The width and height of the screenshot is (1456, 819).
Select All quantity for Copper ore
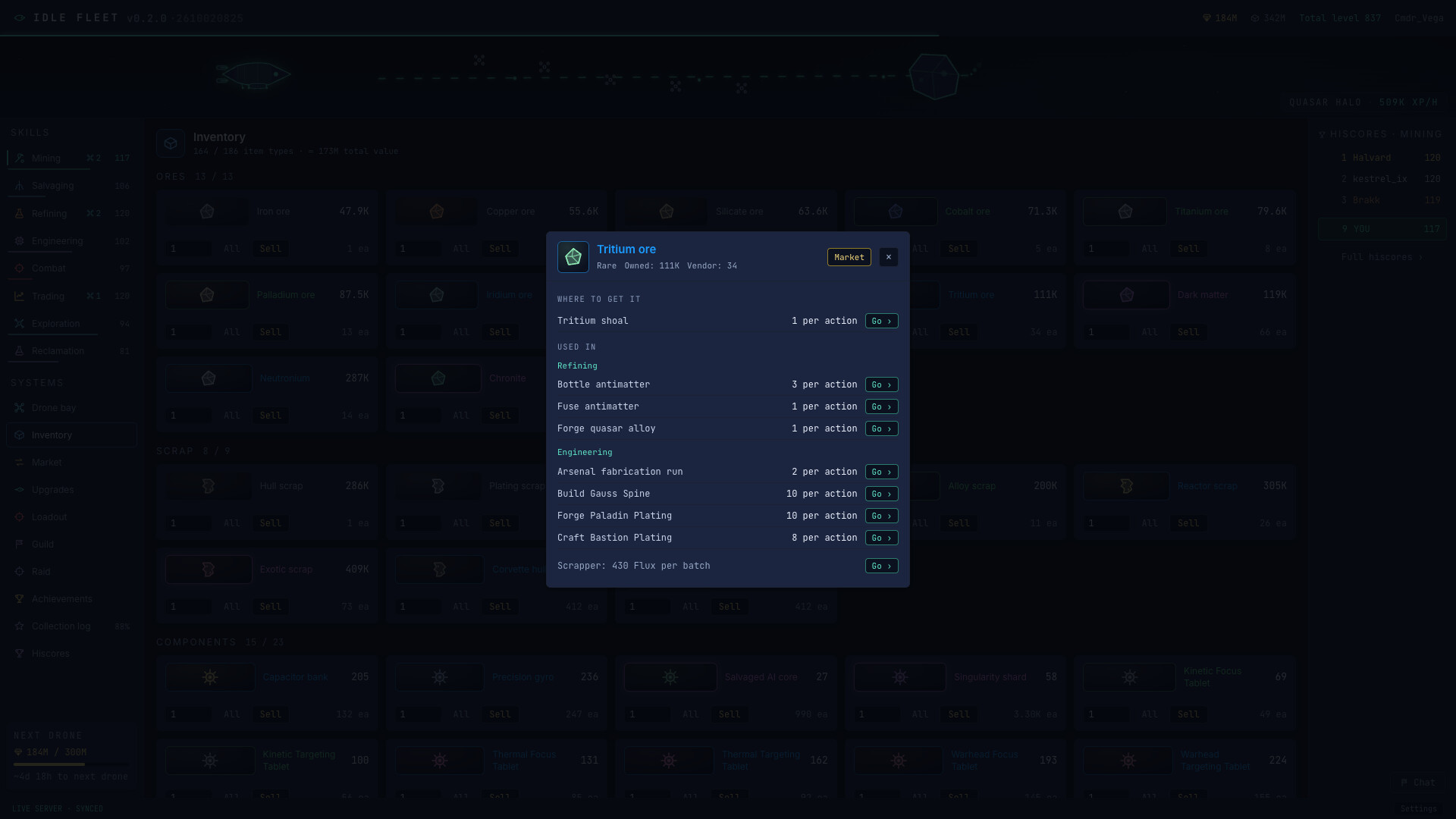[461, 249]
